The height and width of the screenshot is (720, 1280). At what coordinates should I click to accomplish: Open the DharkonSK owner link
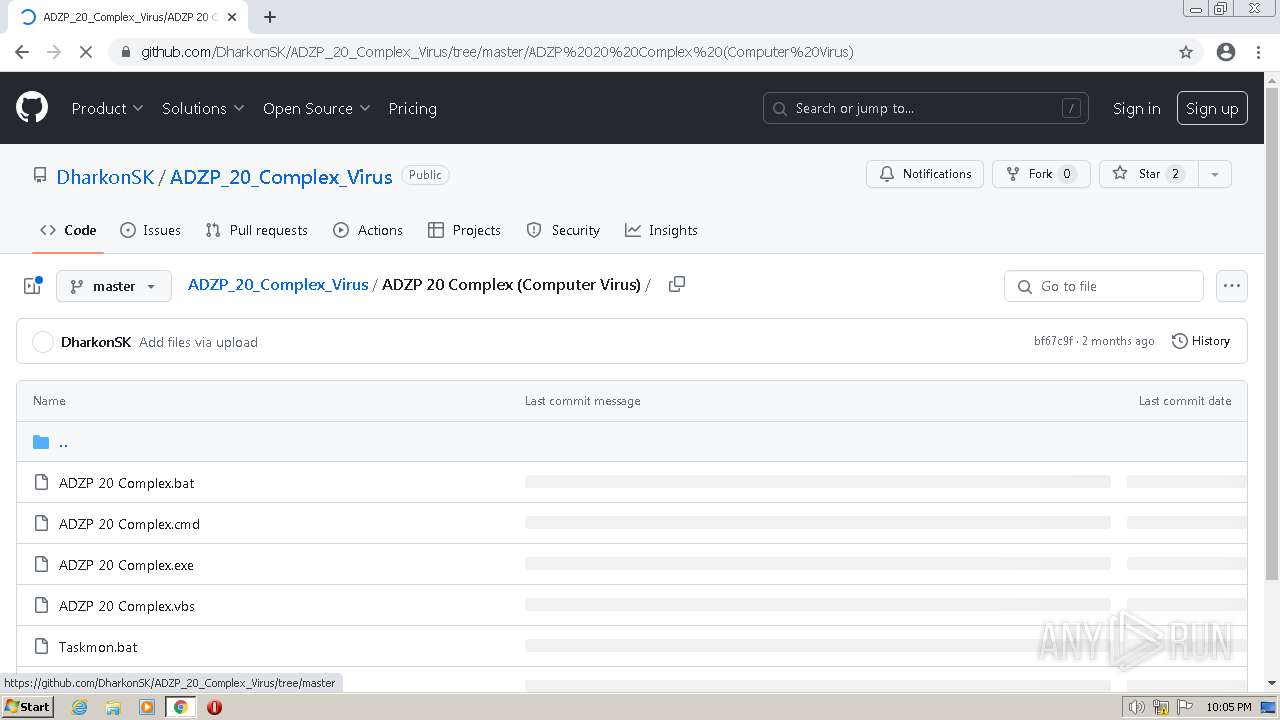105,177
